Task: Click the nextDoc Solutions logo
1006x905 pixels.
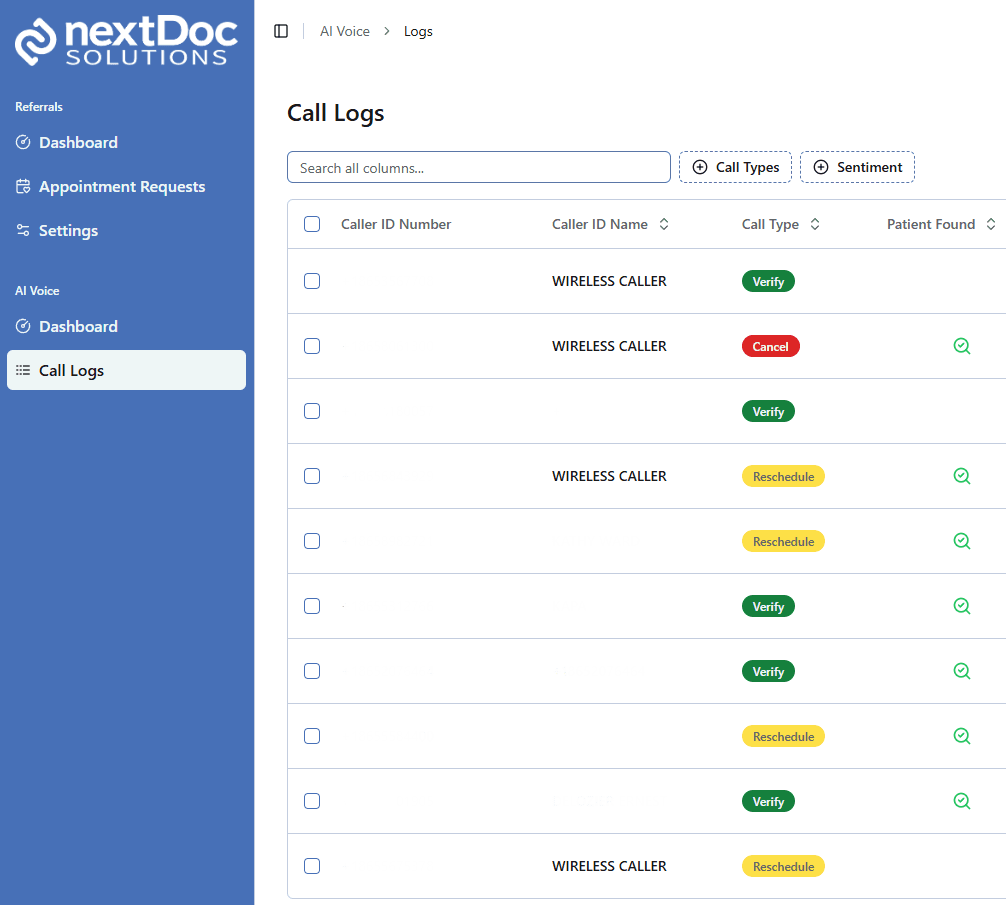Action: click(x=126, y=41)
